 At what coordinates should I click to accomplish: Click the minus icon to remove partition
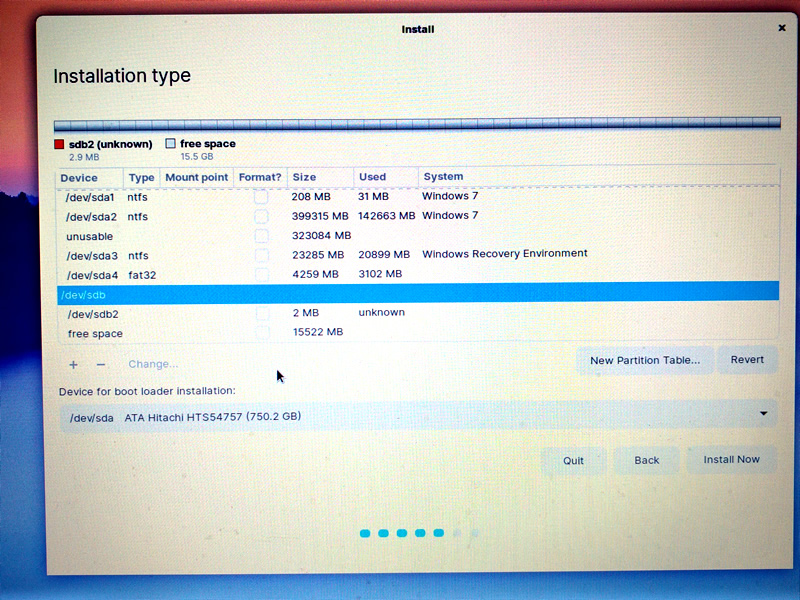tap(100, 365)
